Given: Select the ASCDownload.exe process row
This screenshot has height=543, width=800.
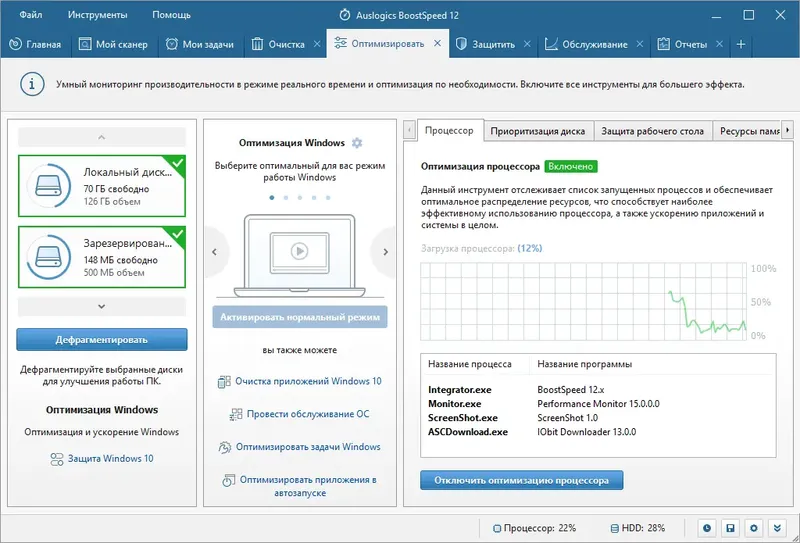Looking at the screenshot, I should pos(598,432).
